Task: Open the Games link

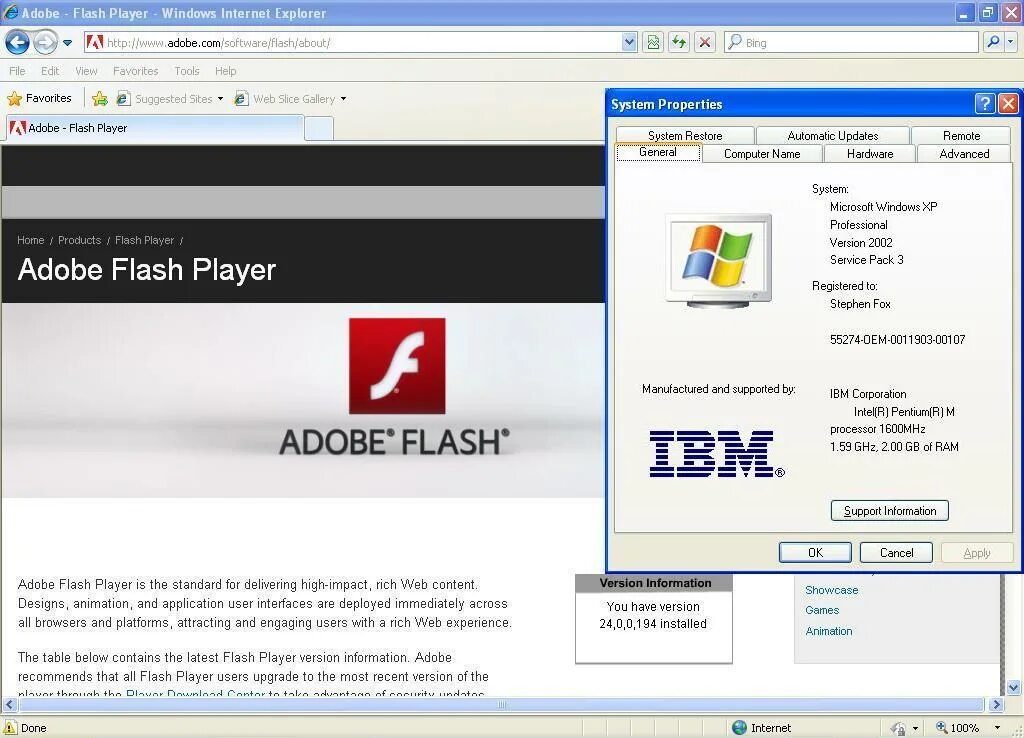Action: (x=822, y=610)
